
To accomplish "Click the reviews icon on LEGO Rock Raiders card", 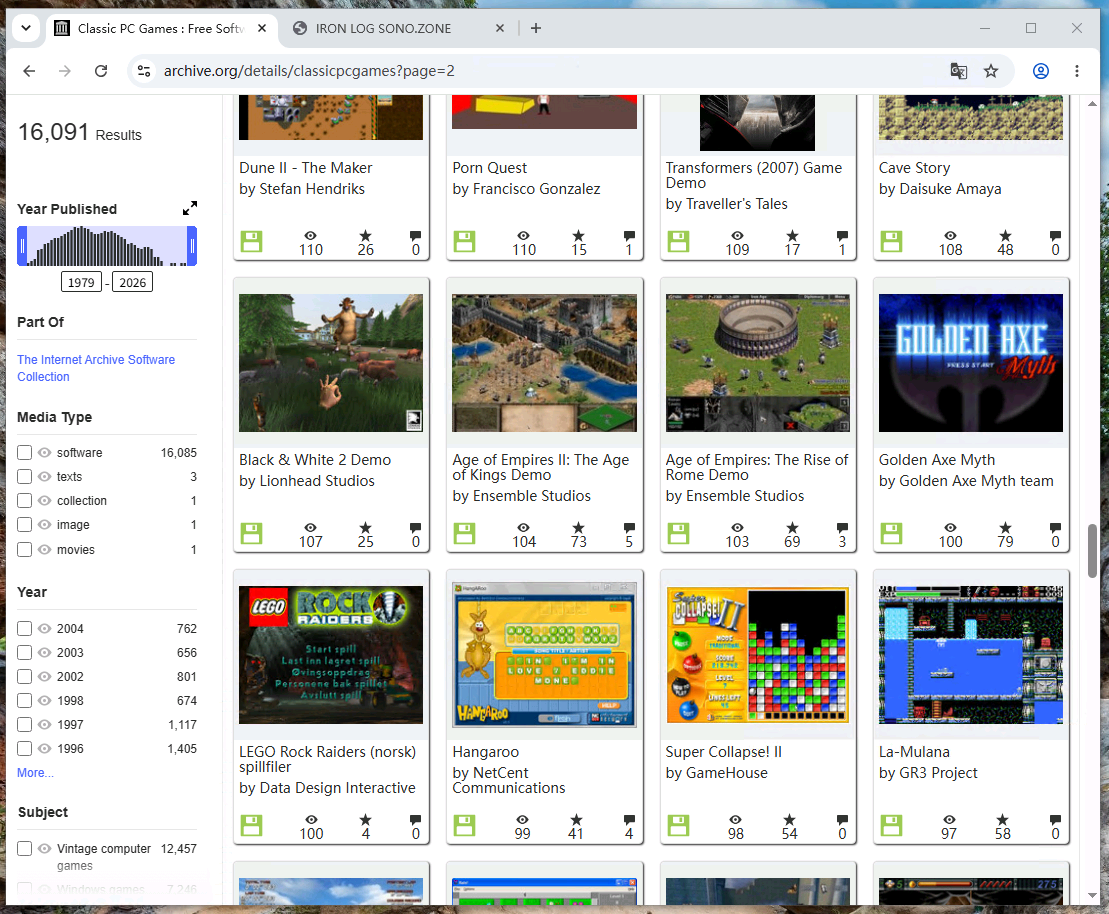I will 415,820.
